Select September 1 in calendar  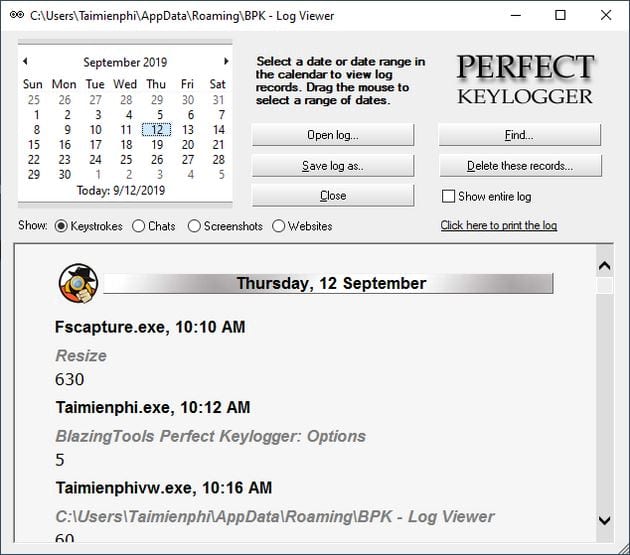click(36, 115)
